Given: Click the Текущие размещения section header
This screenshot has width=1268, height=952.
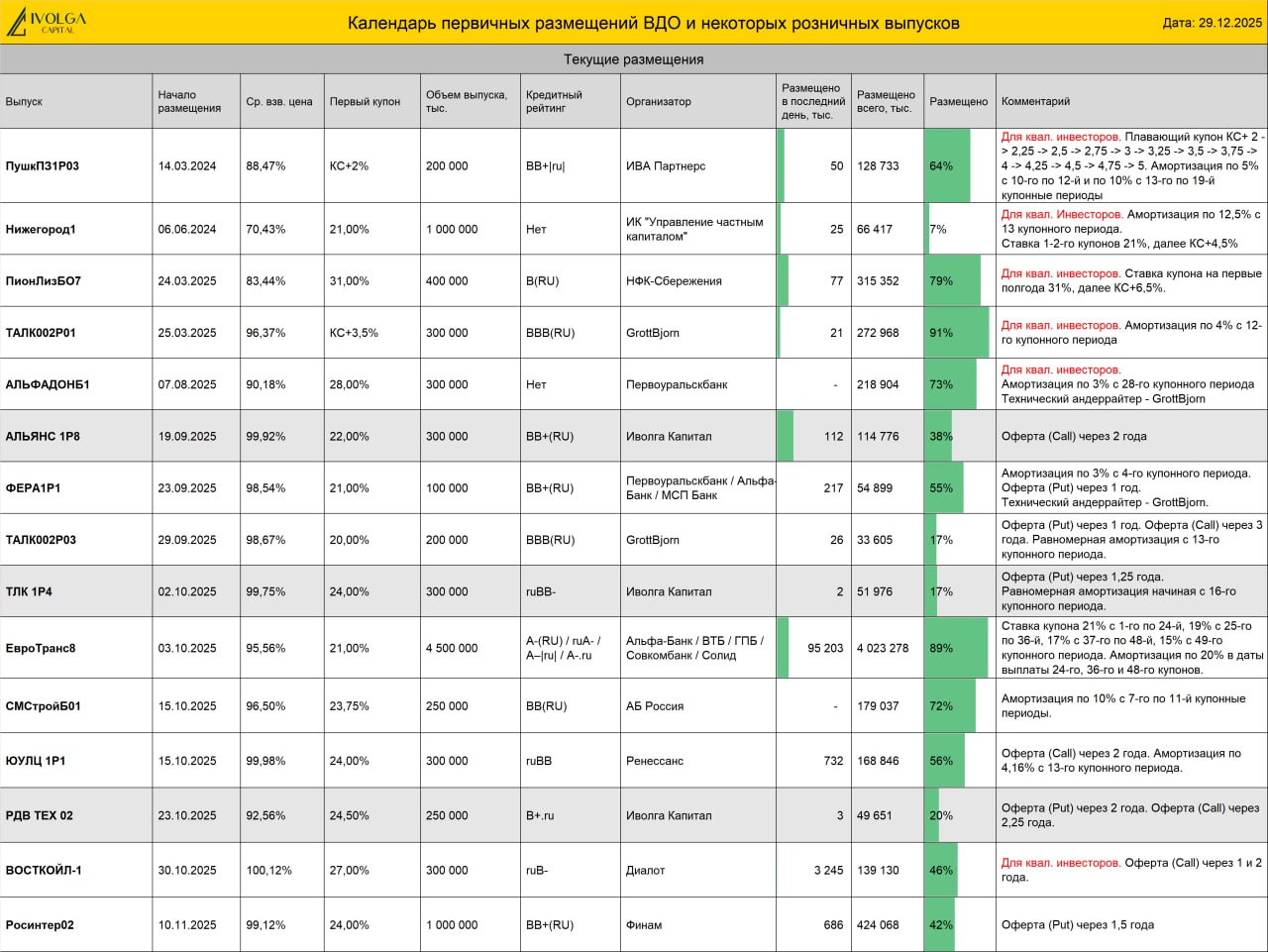Looking at the screenshot, I should [x=634, y=59].
